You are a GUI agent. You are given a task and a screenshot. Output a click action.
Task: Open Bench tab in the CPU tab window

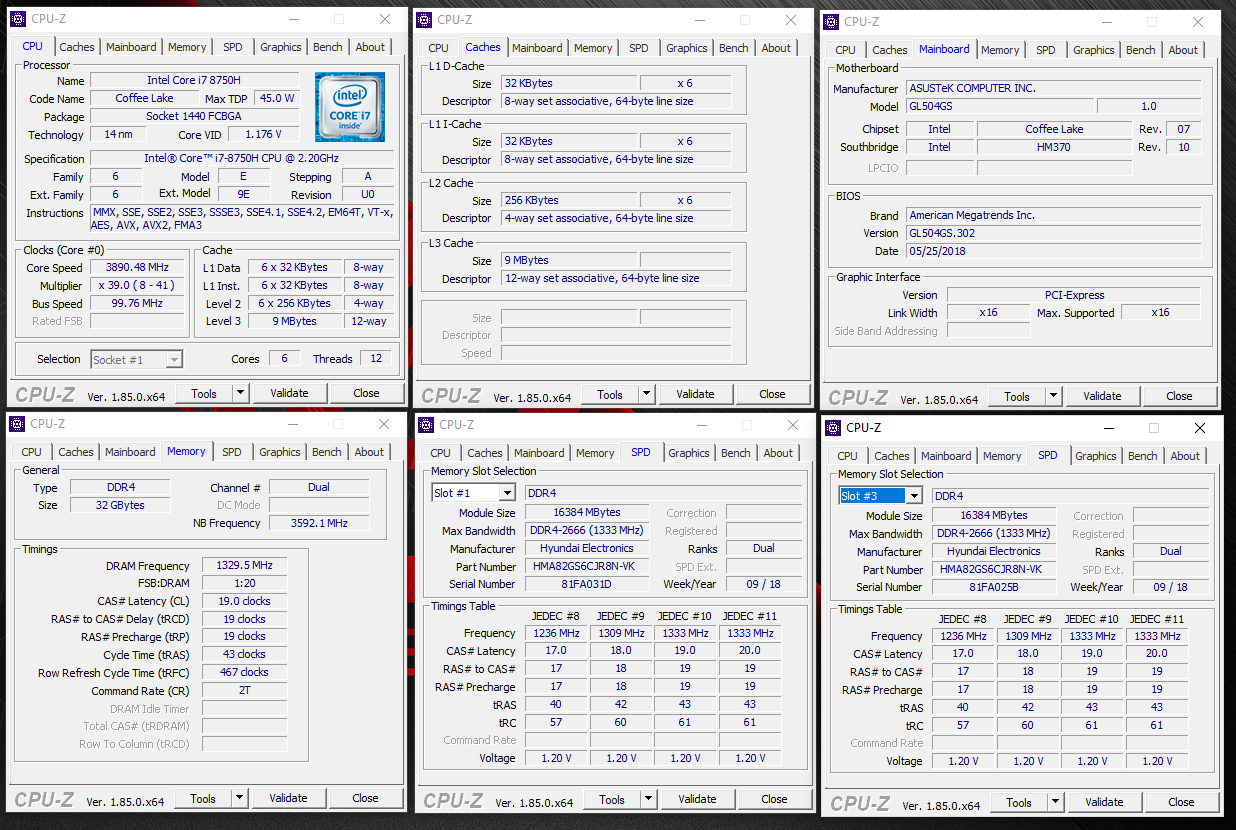328,47
